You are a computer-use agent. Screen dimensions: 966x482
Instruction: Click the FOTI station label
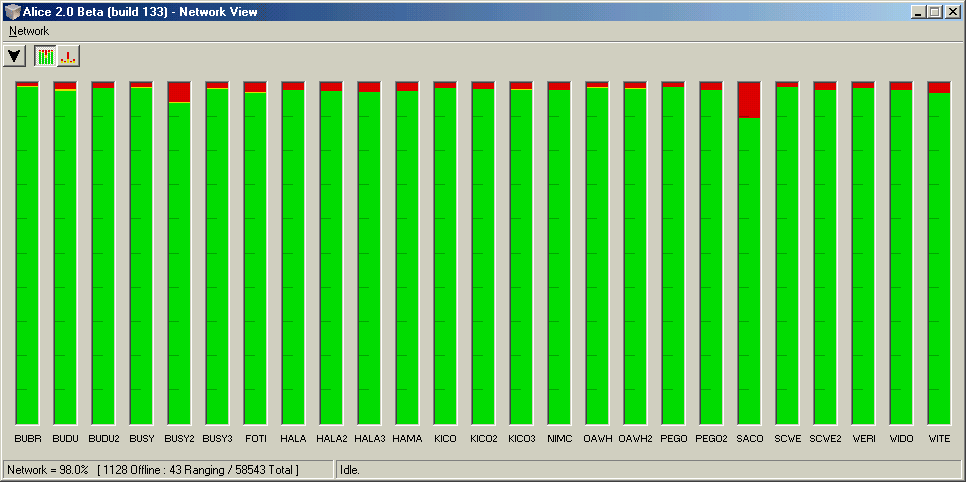tap(255, 439)
